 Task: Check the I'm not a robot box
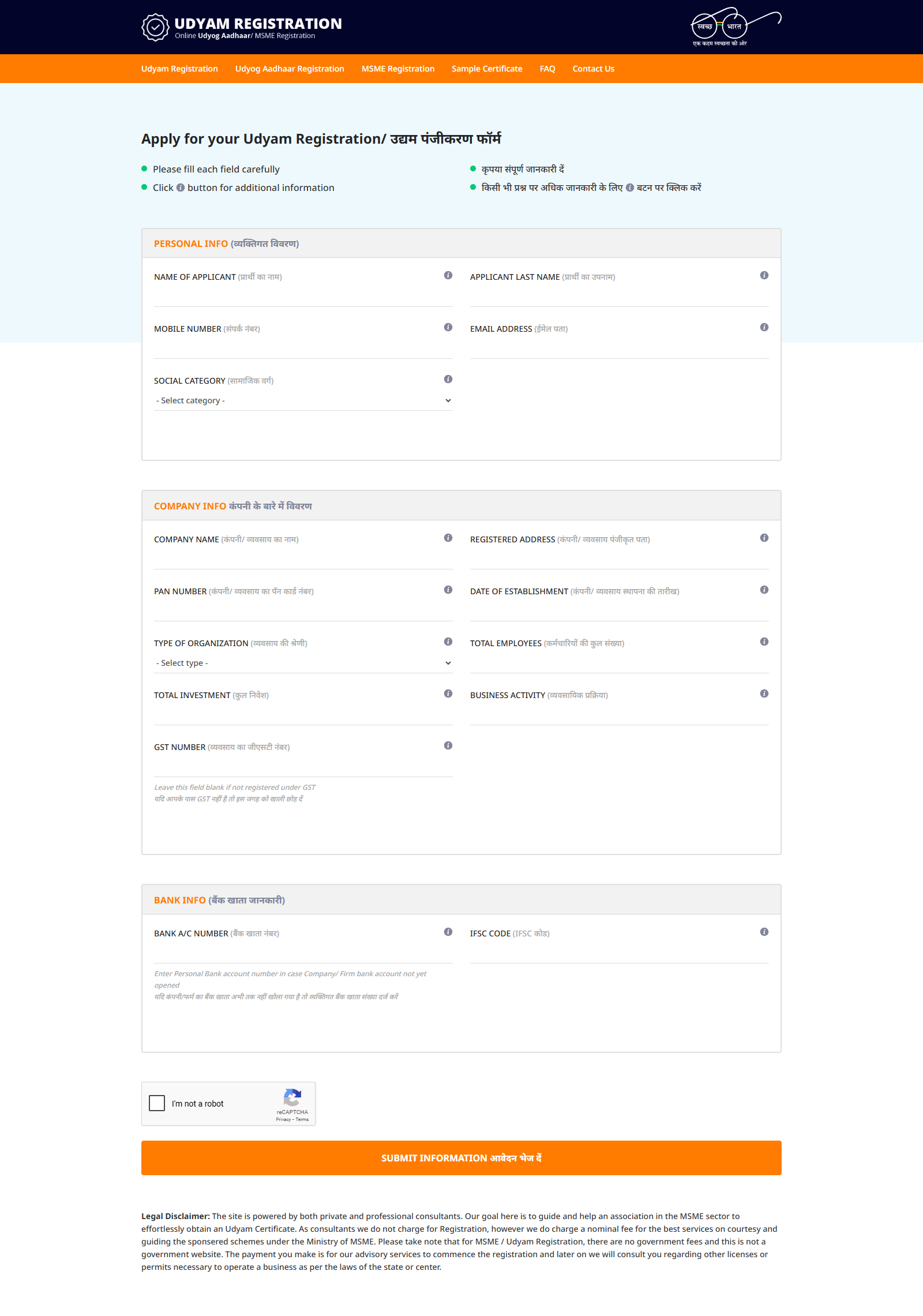(157, 1103)
